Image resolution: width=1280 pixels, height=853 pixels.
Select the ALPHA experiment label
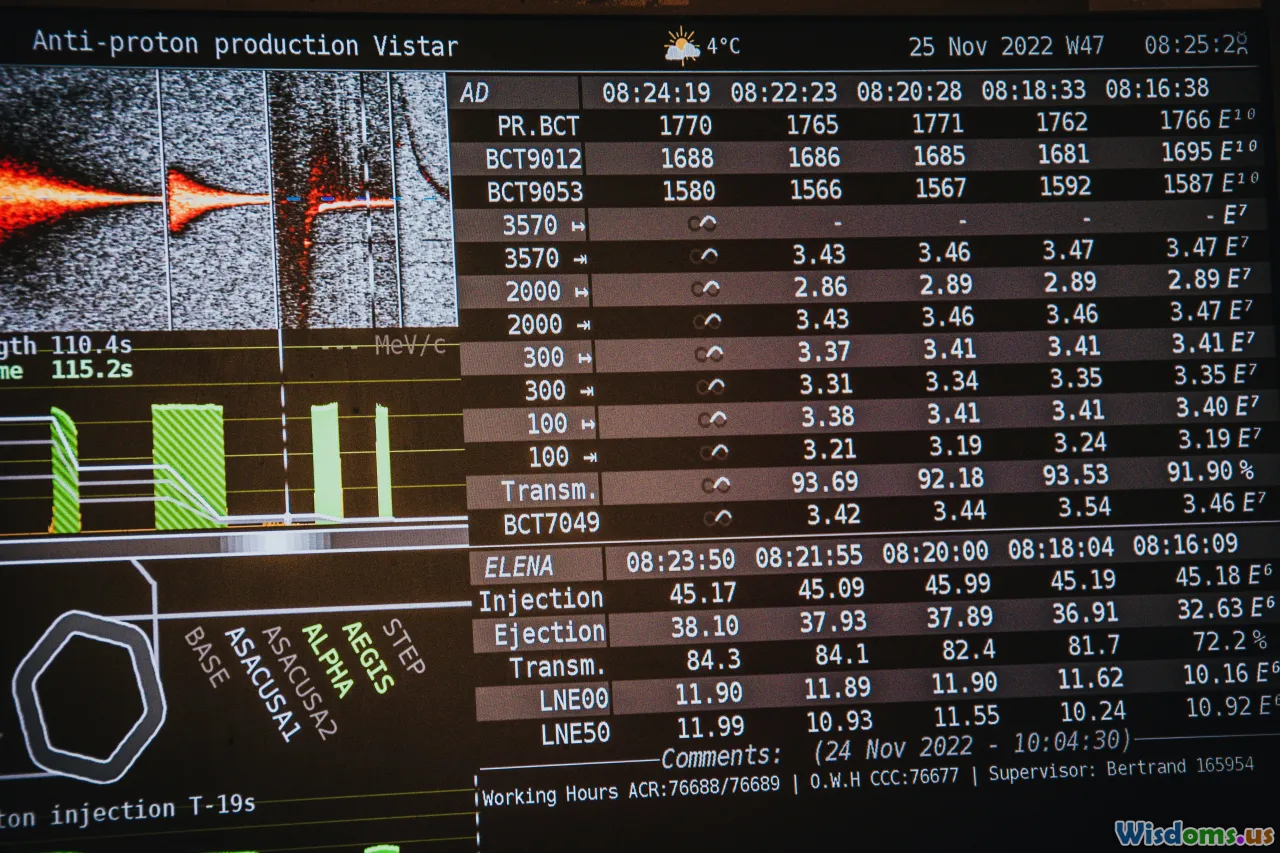[x=327, y=660]
